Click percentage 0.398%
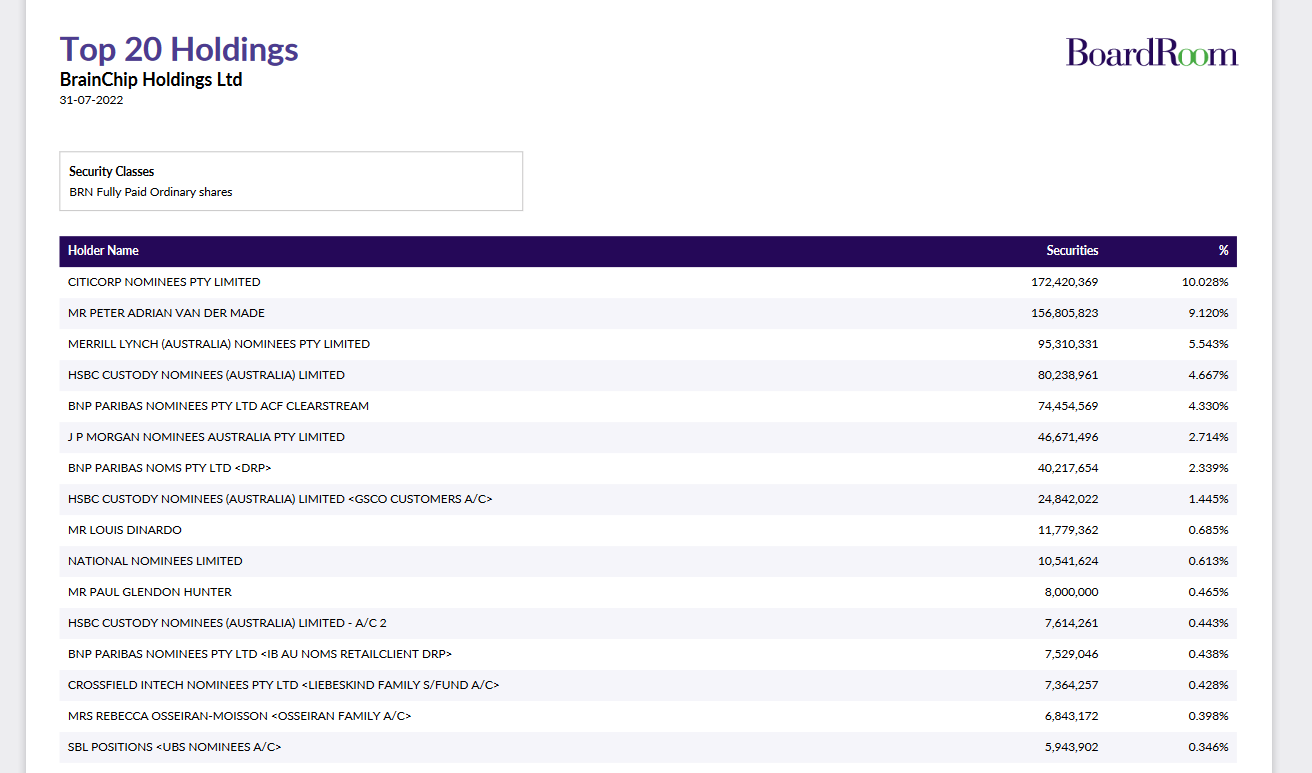The height and width of the screenshot is (773, 1312). (x=1208, y=716)
